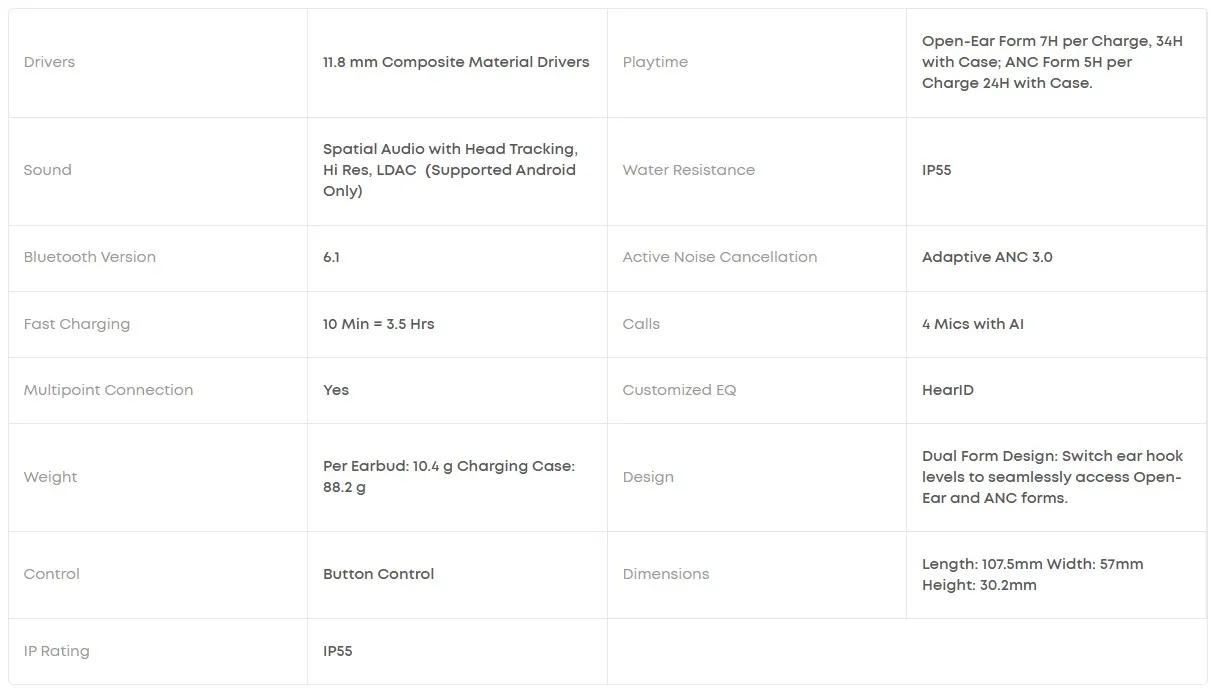Click the Dual Form Design description
This screenshot has width=1218, height=696.
[x=1052, y=477]
